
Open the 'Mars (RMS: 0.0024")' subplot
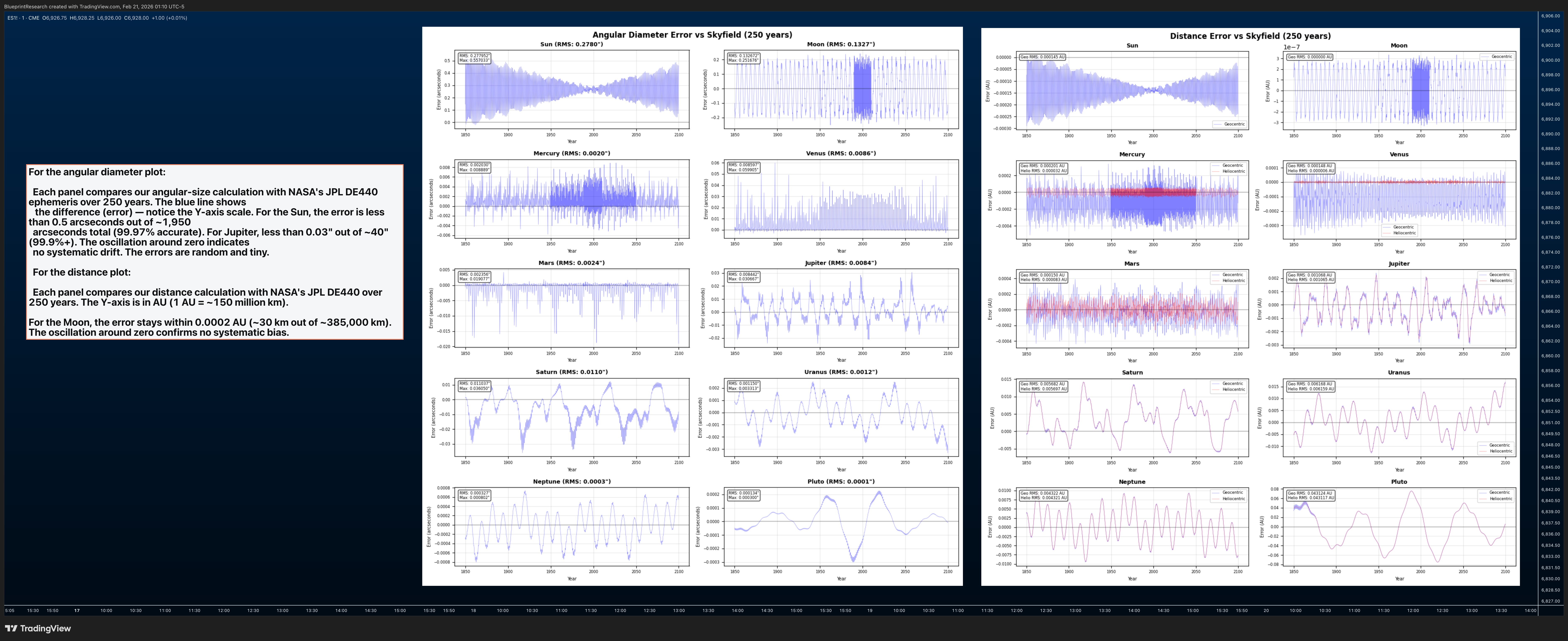coord(572,308)
